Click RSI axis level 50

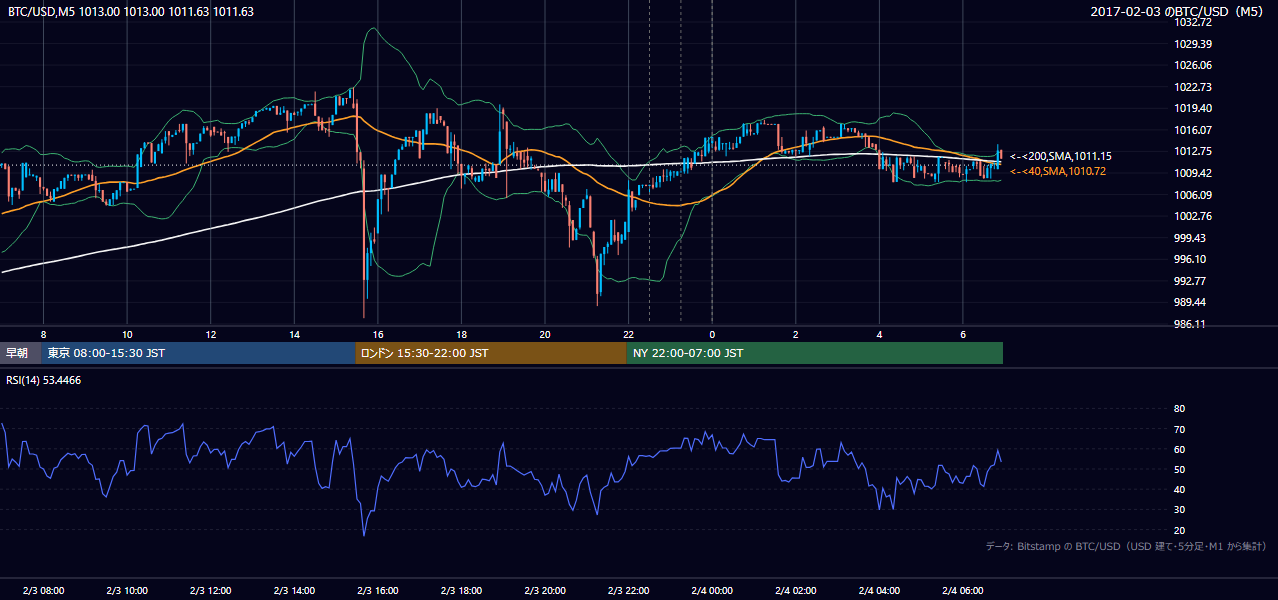point(1179,469)
